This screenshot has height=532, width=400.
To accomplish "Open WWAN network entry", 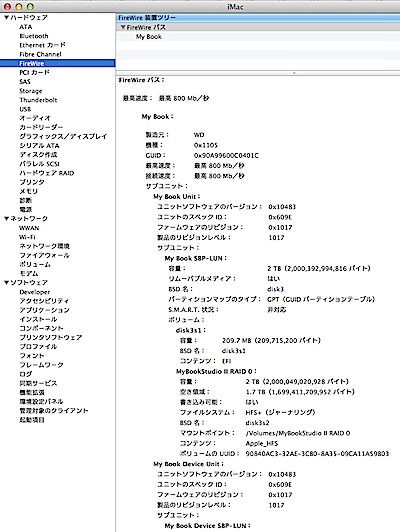I will click(29, 228).
